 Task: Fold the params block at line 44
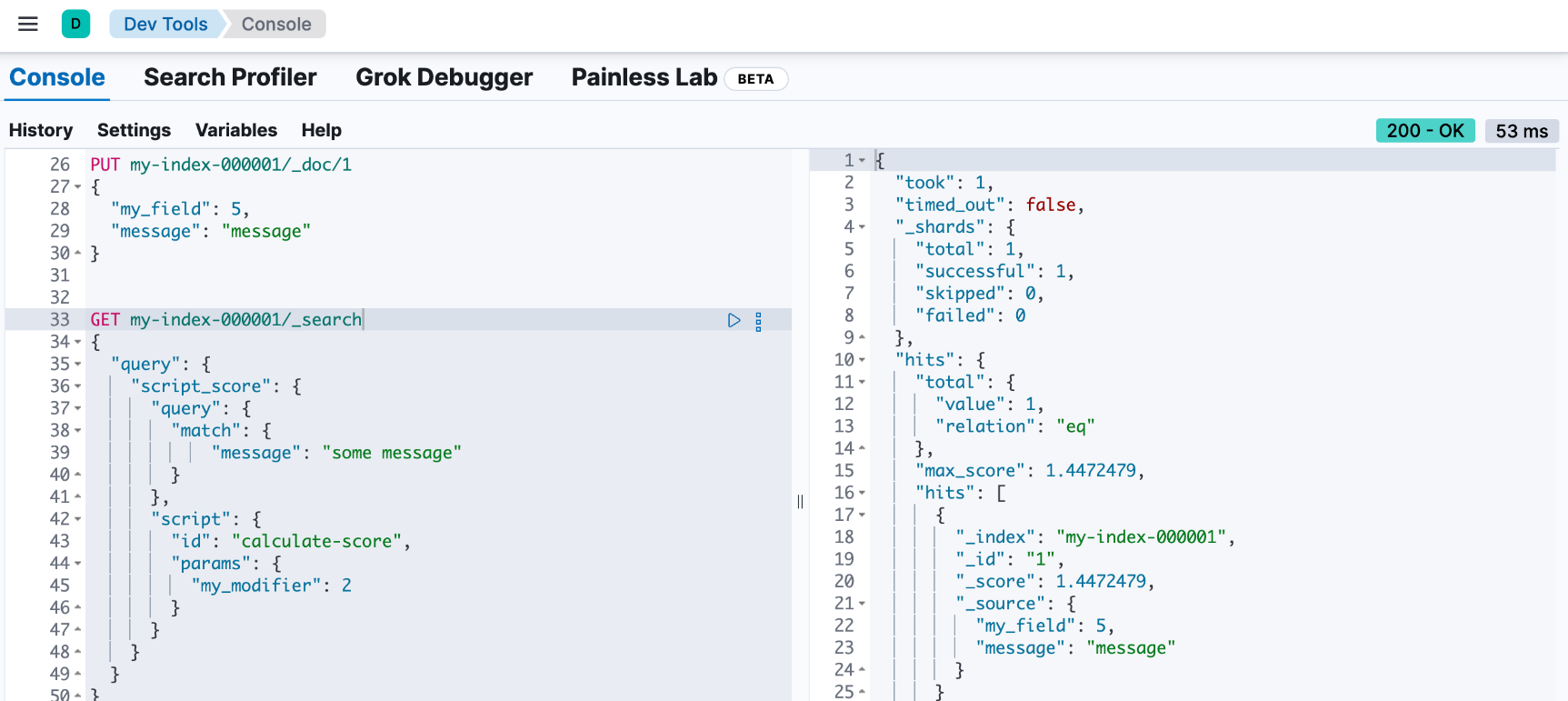click(x=78, y=564)
